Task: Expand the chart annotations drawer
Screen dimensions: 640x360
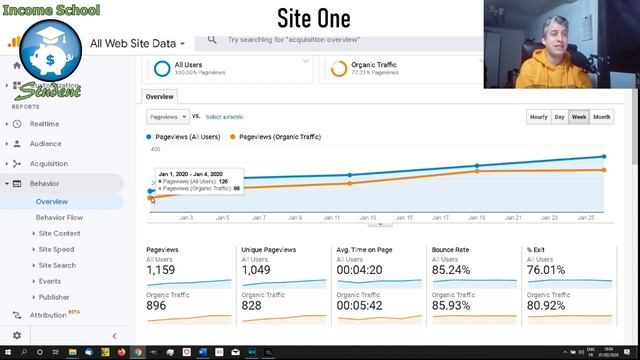Action: [x=380, y=224]
